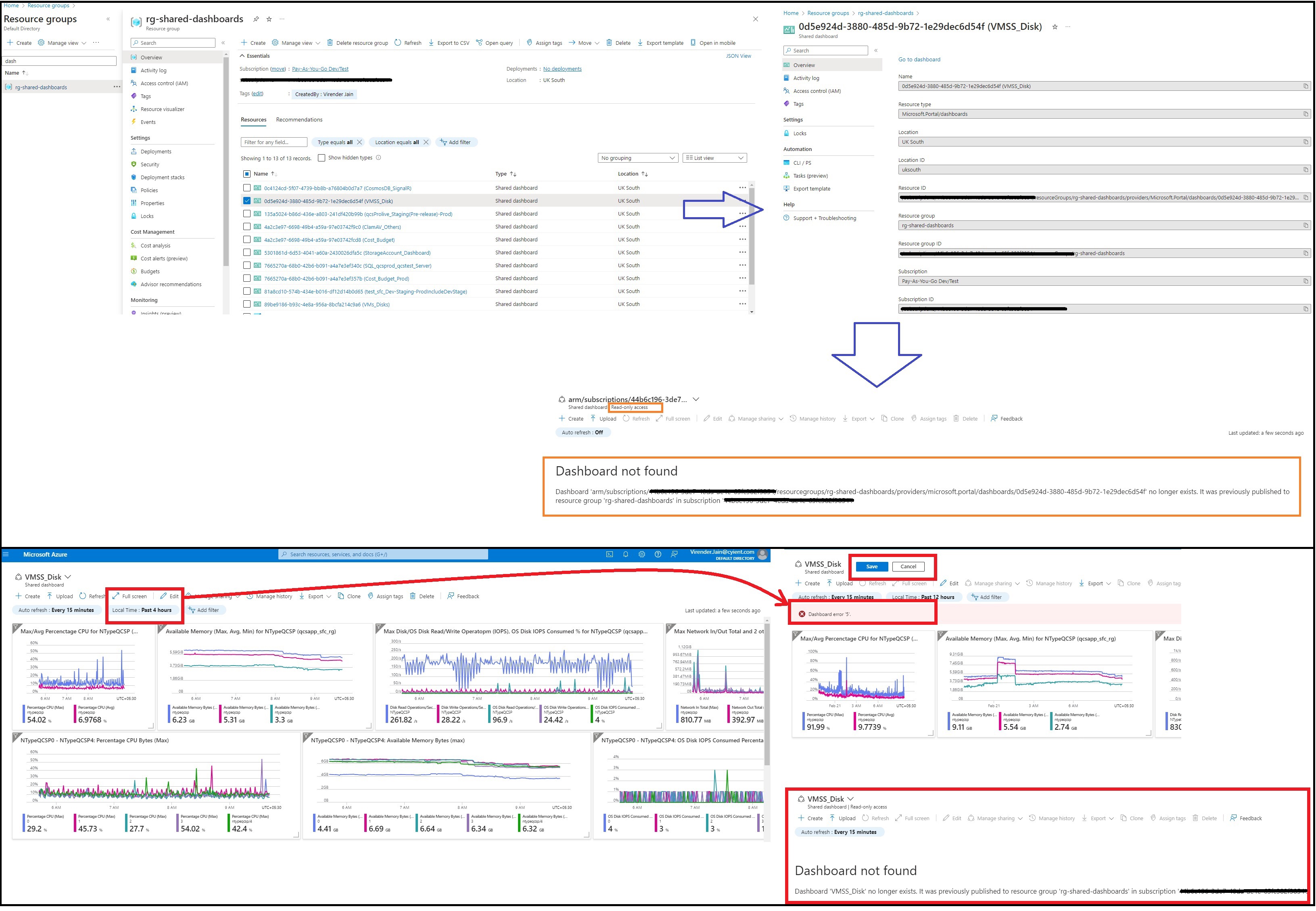1316x911 pixels.
Task: Open notifications bell in Azure top bar
Action: 626,555
